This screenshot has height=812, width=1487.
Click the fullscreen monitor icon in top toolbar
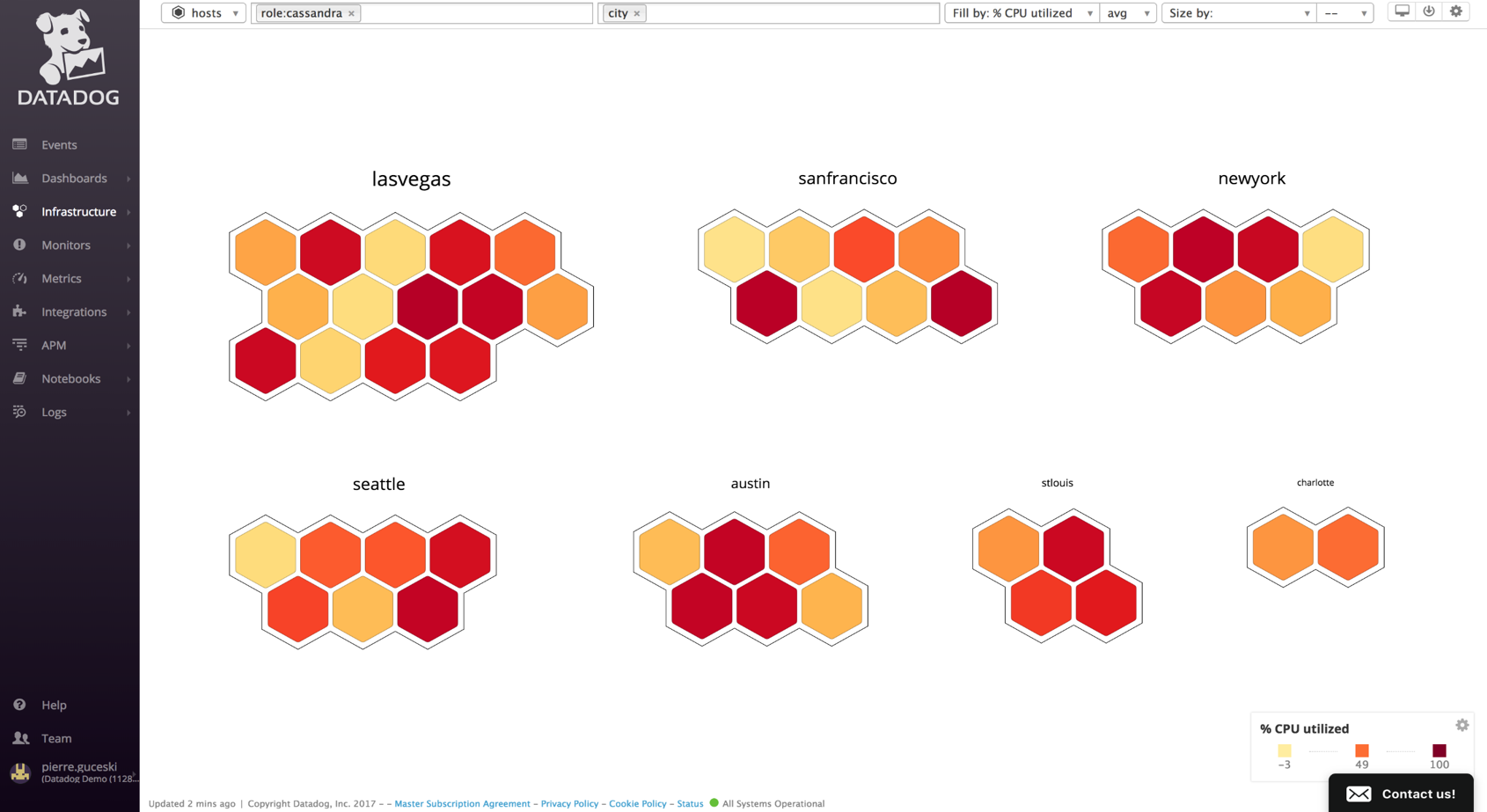[x=1402, y=11]
